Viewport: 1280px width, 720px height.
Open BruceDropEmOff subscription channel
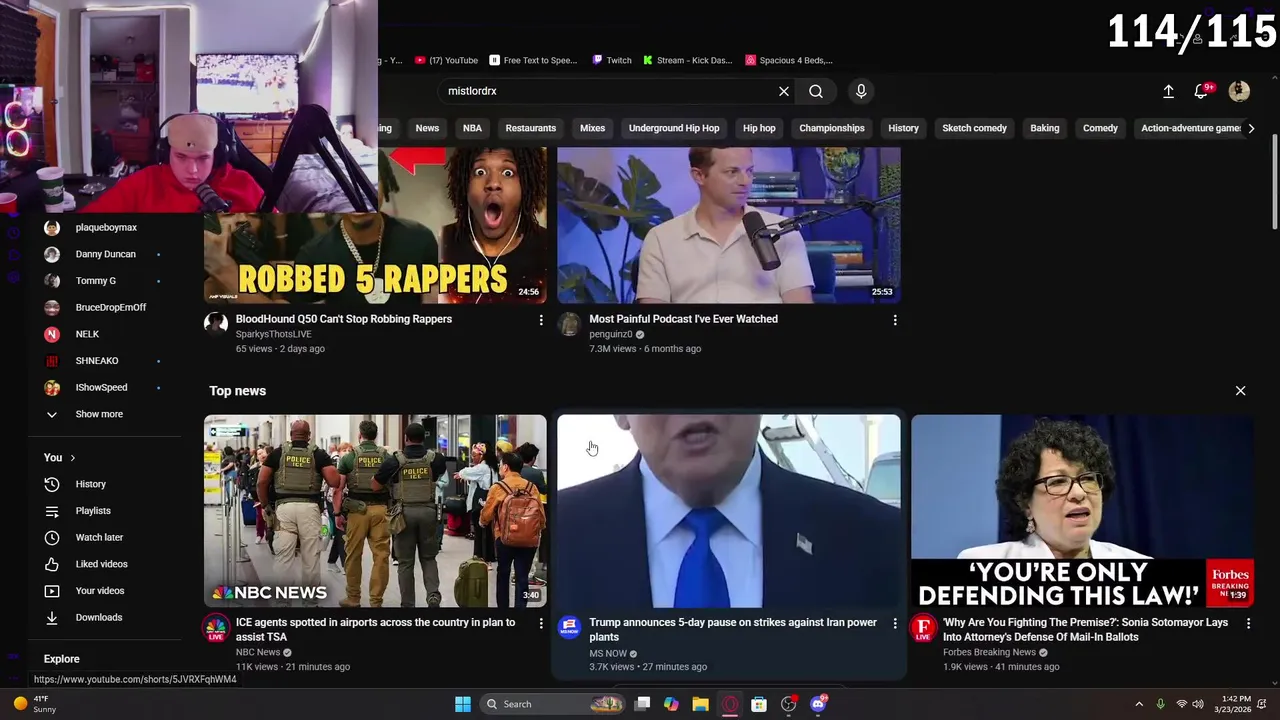[x=110, y=308]
